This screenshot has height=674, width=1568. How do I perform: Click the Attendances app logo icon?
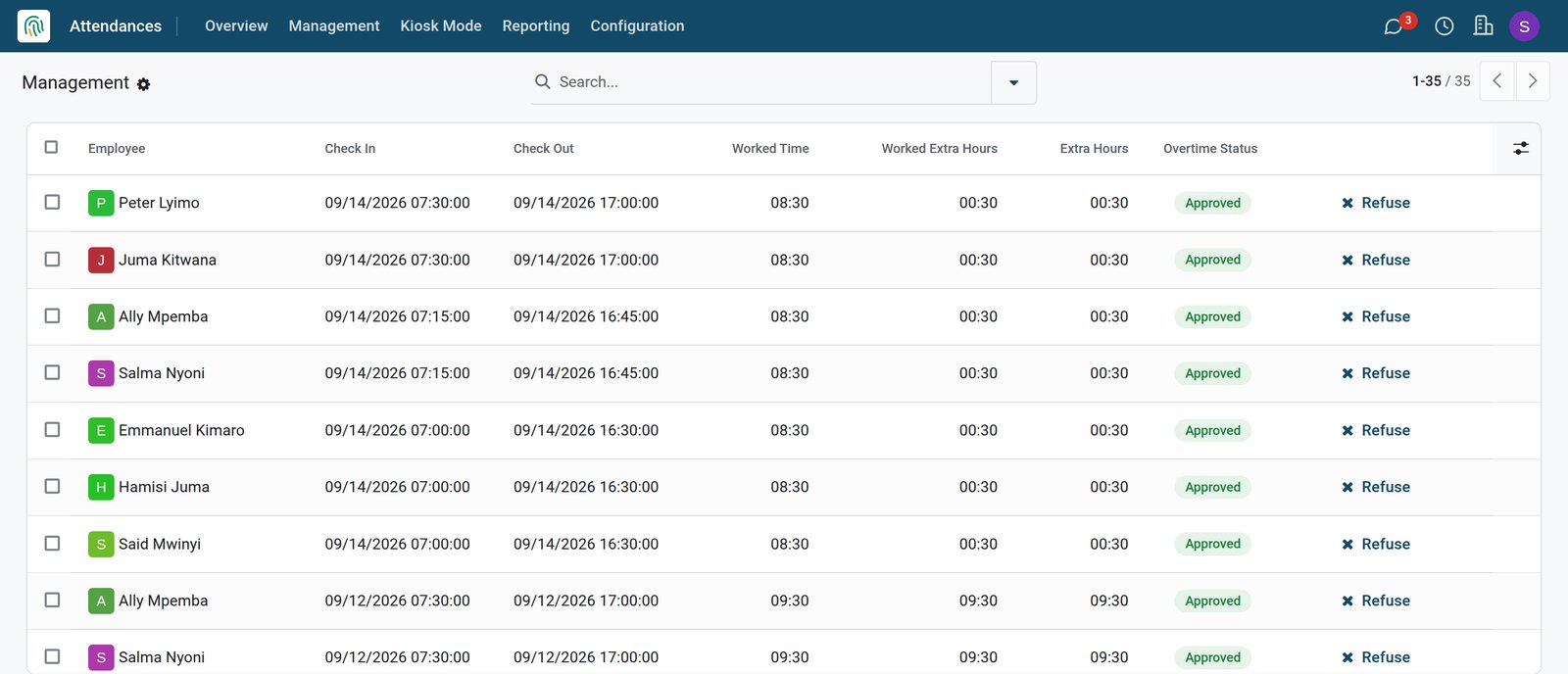tap(34, 25)
